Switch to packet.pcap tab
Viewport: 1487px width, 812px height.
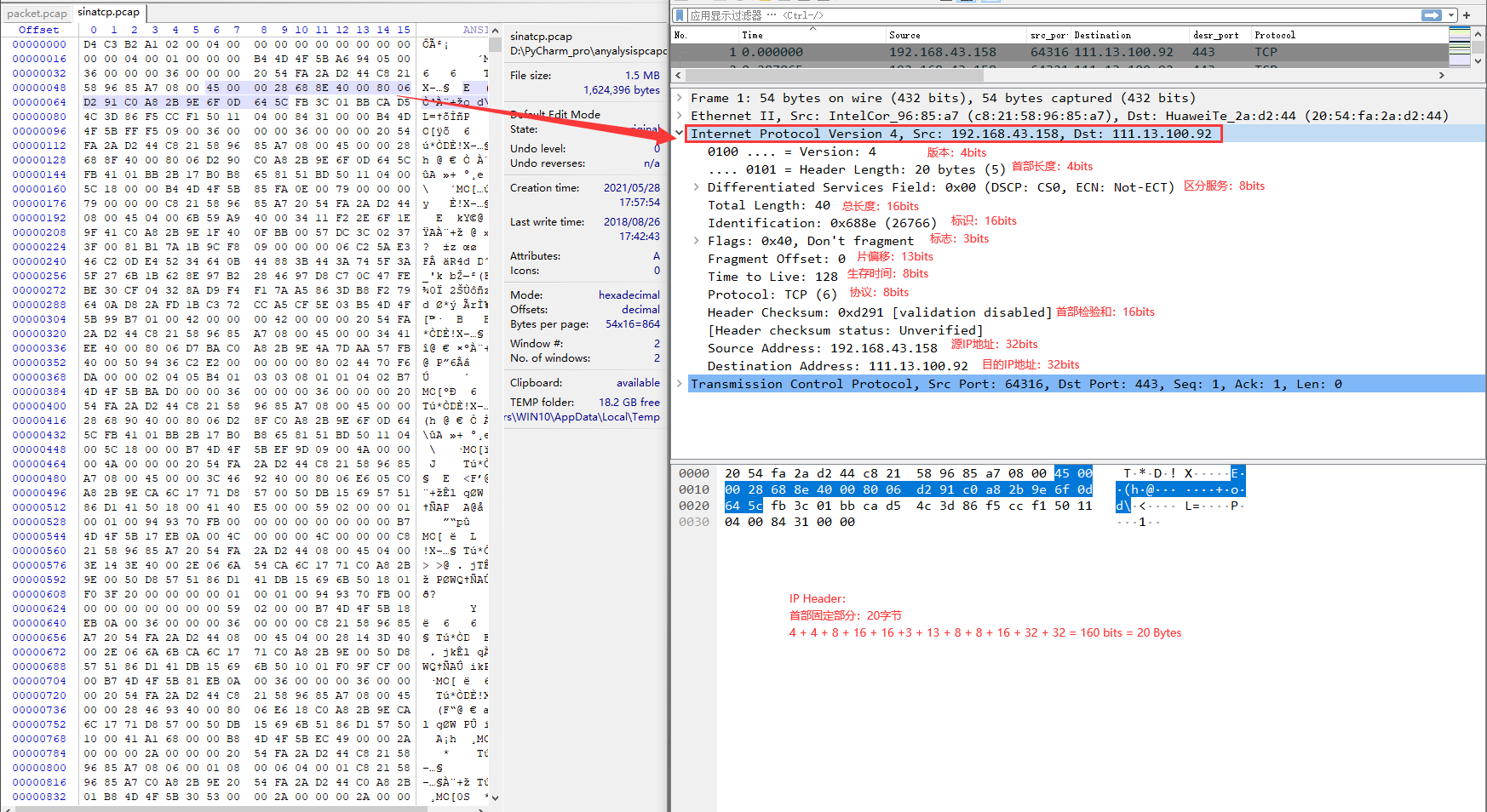(x=37, y=14)
